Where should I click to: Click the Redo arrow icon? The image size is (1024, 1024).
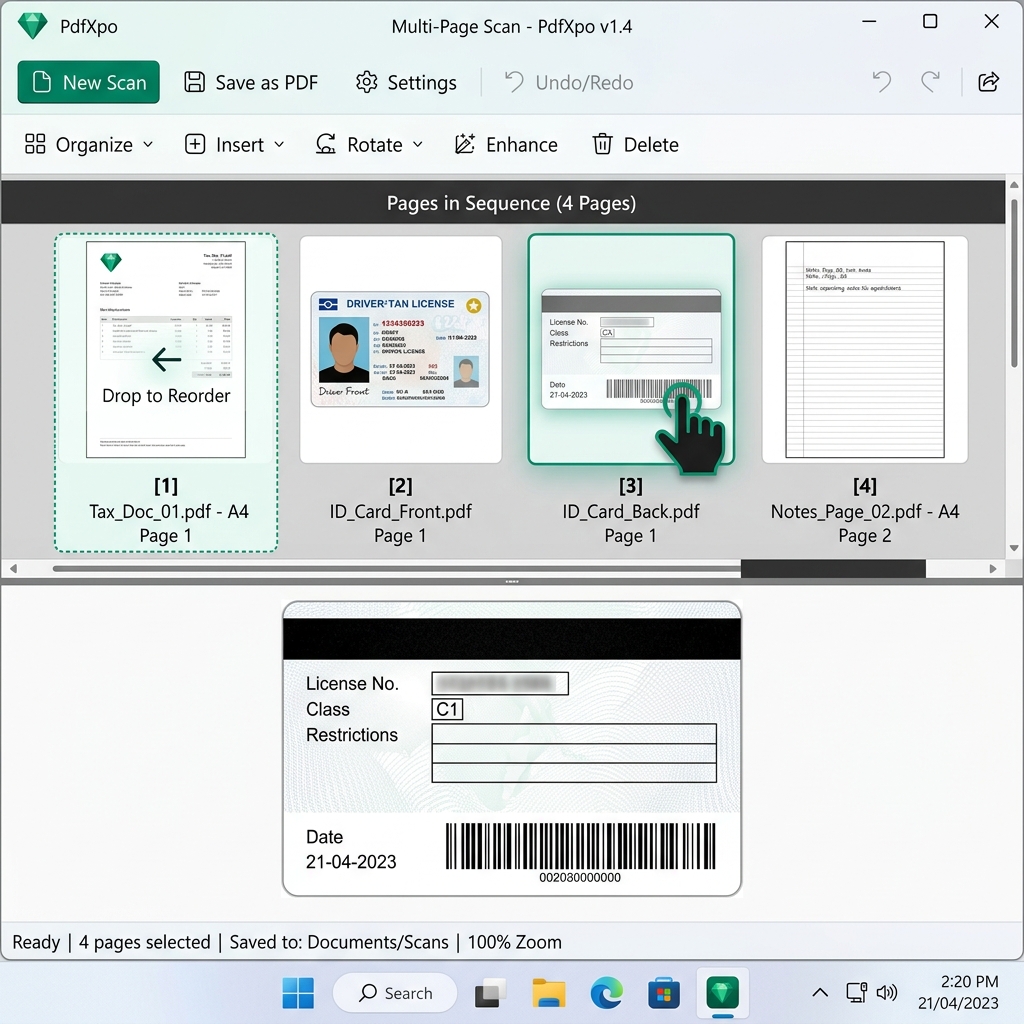(931, 82)
